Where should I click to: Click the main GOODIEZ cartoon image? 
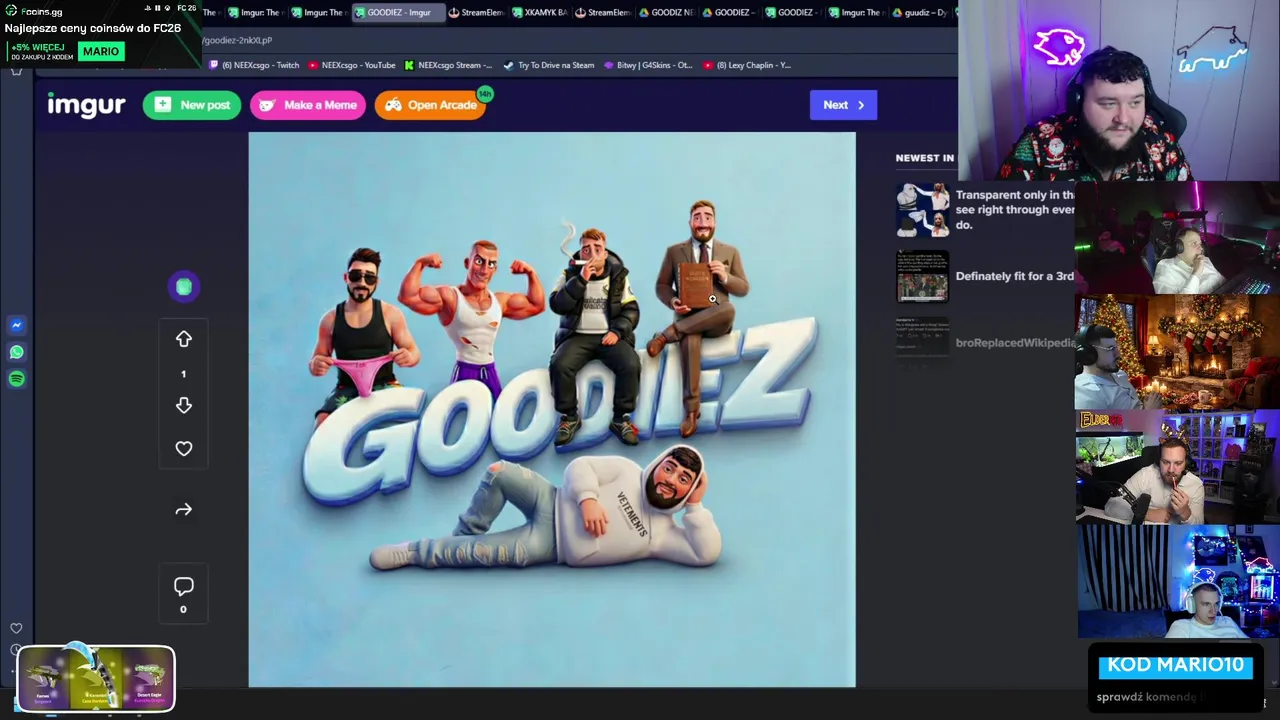click(x=552, y=410)
